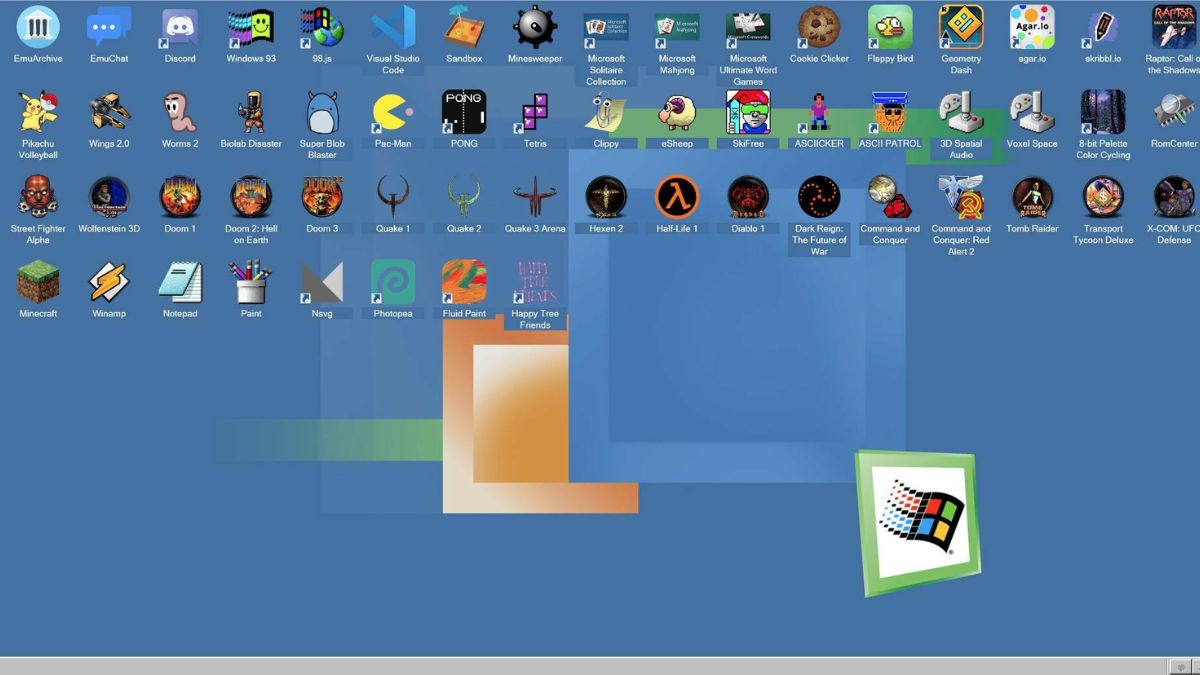The image size is (1200, 675).
Task: Select the Discord shortcut
Action: point(180,27)
